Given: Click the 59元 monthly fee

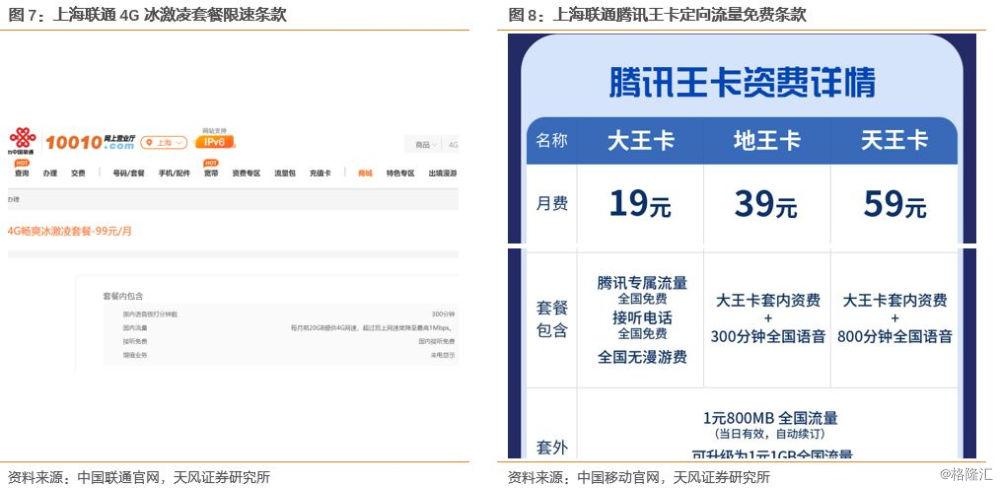Looking at the screenshot, I should (895, 204).
